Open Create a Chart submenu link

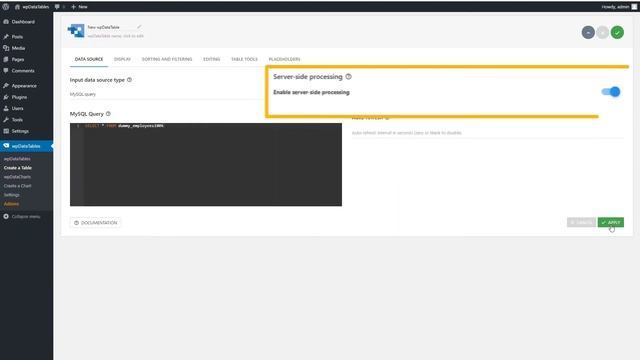click(x=18, y=186)
